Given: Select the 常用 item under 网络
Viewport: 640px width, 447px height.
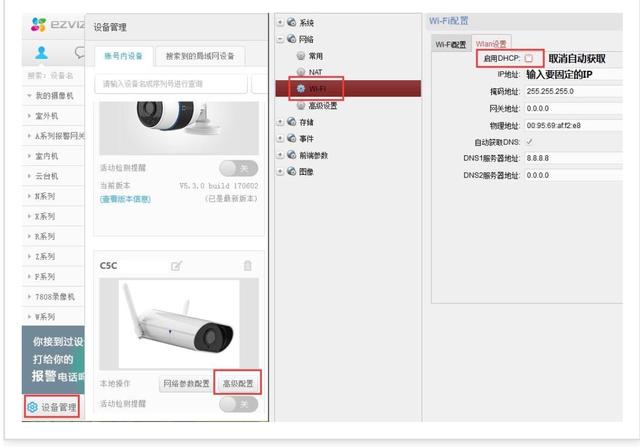Looking at the screenshot, I should click(310, 56).
